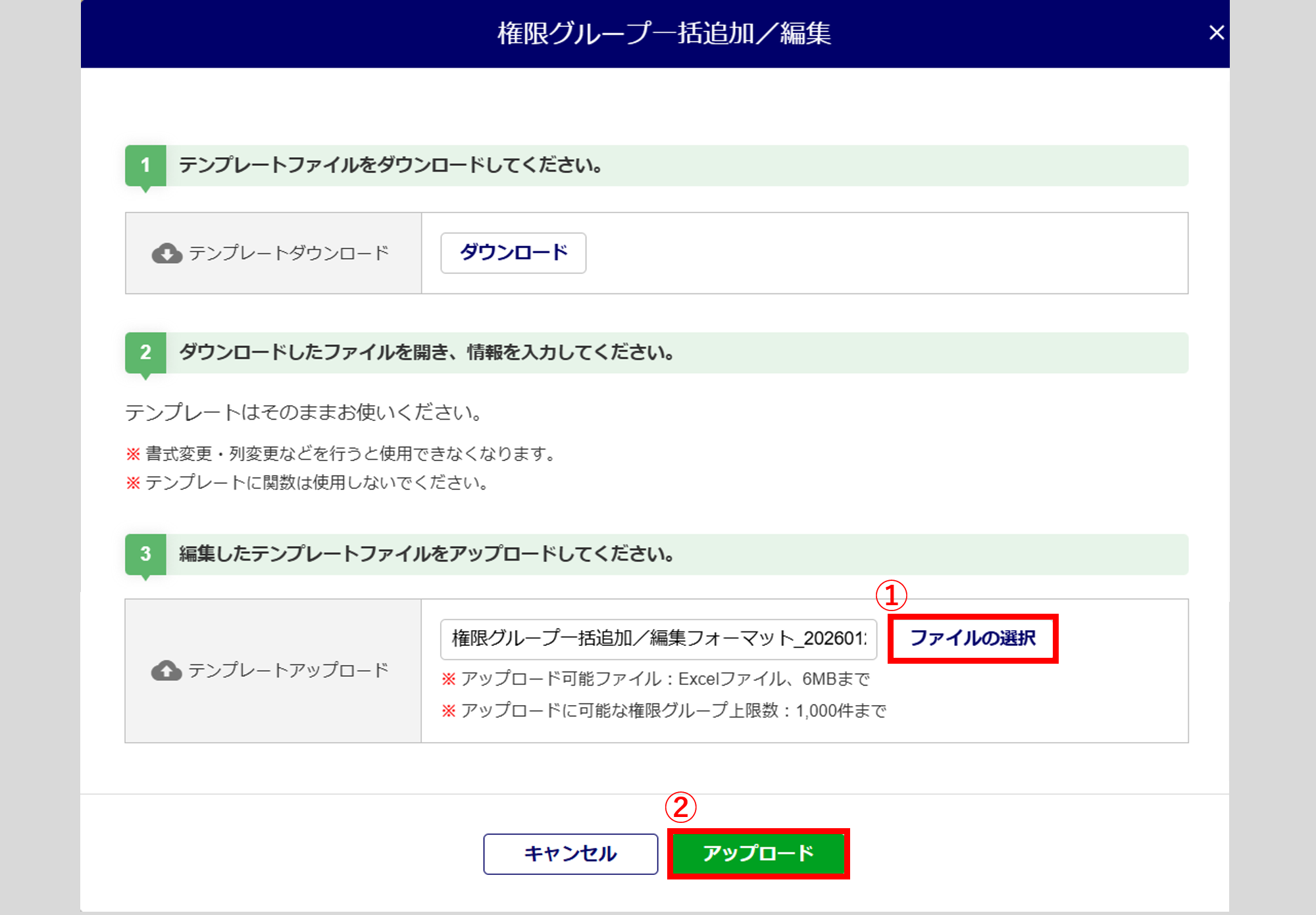This screenshot has width=1316, height=915.
Task: Click the step 1 template download heading
Action: point(390,165)
